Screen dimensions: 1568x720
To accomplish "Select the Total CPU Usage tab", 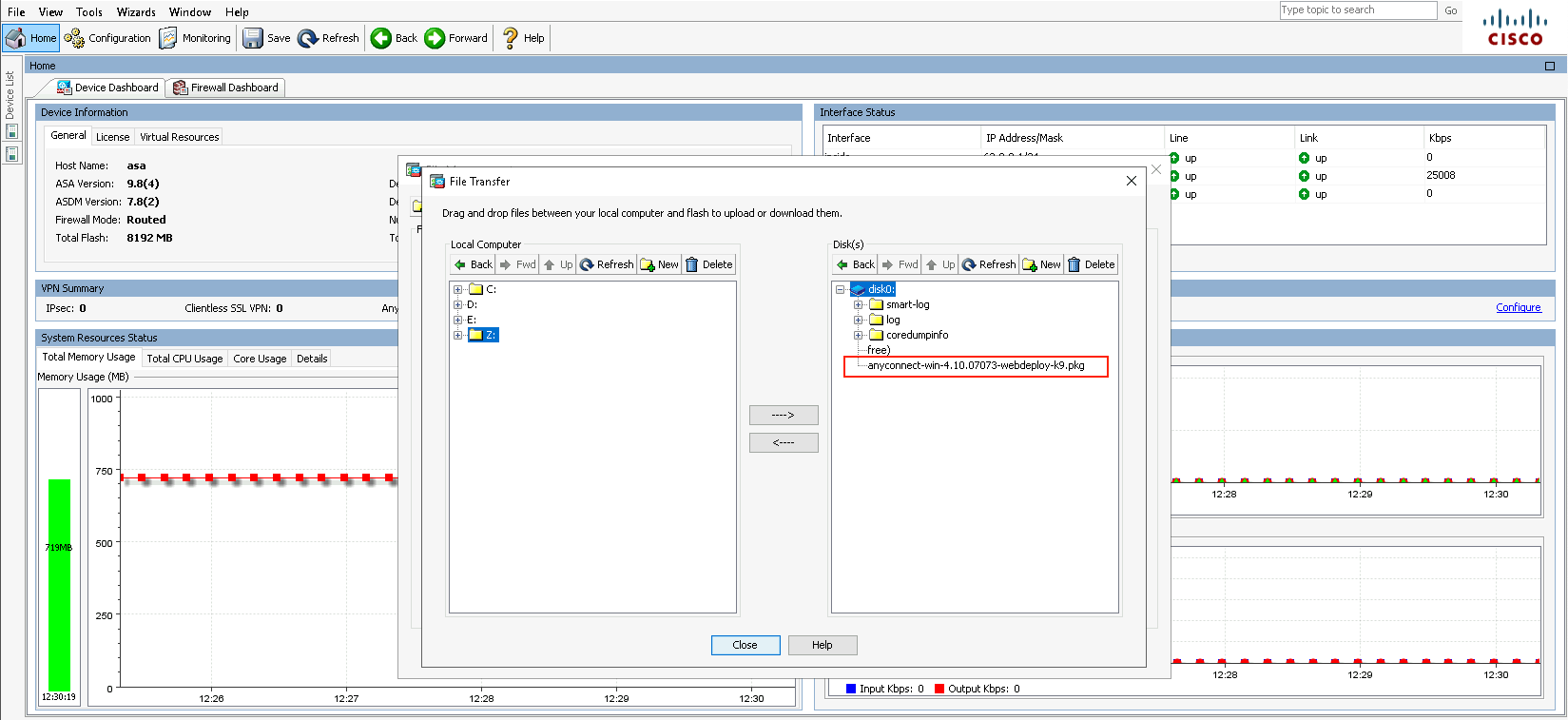I will tap(184, 359).
